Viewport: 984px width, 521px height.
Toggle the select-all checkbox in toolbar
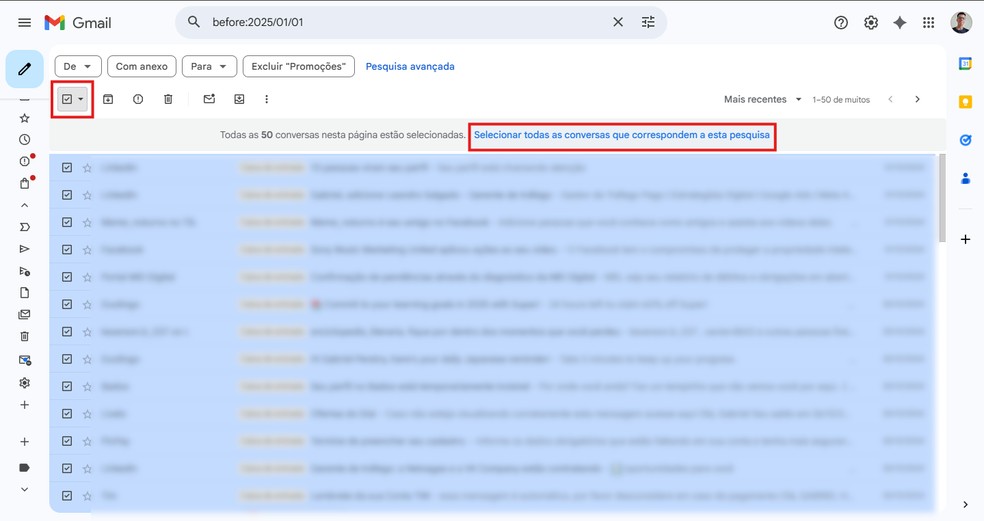tap(67, 99)
